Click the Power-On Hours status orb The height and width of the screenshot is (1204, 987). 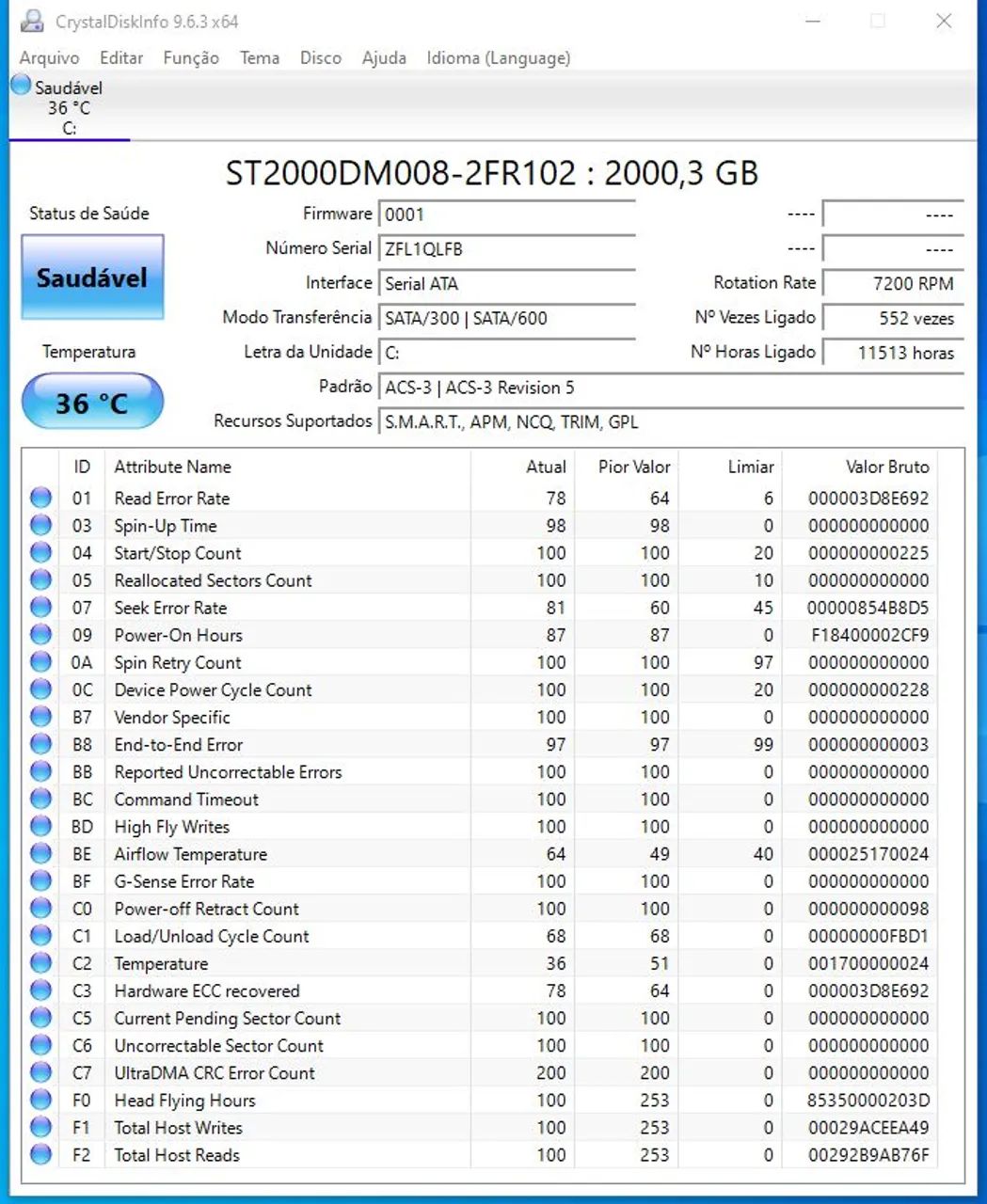[41, 634]
